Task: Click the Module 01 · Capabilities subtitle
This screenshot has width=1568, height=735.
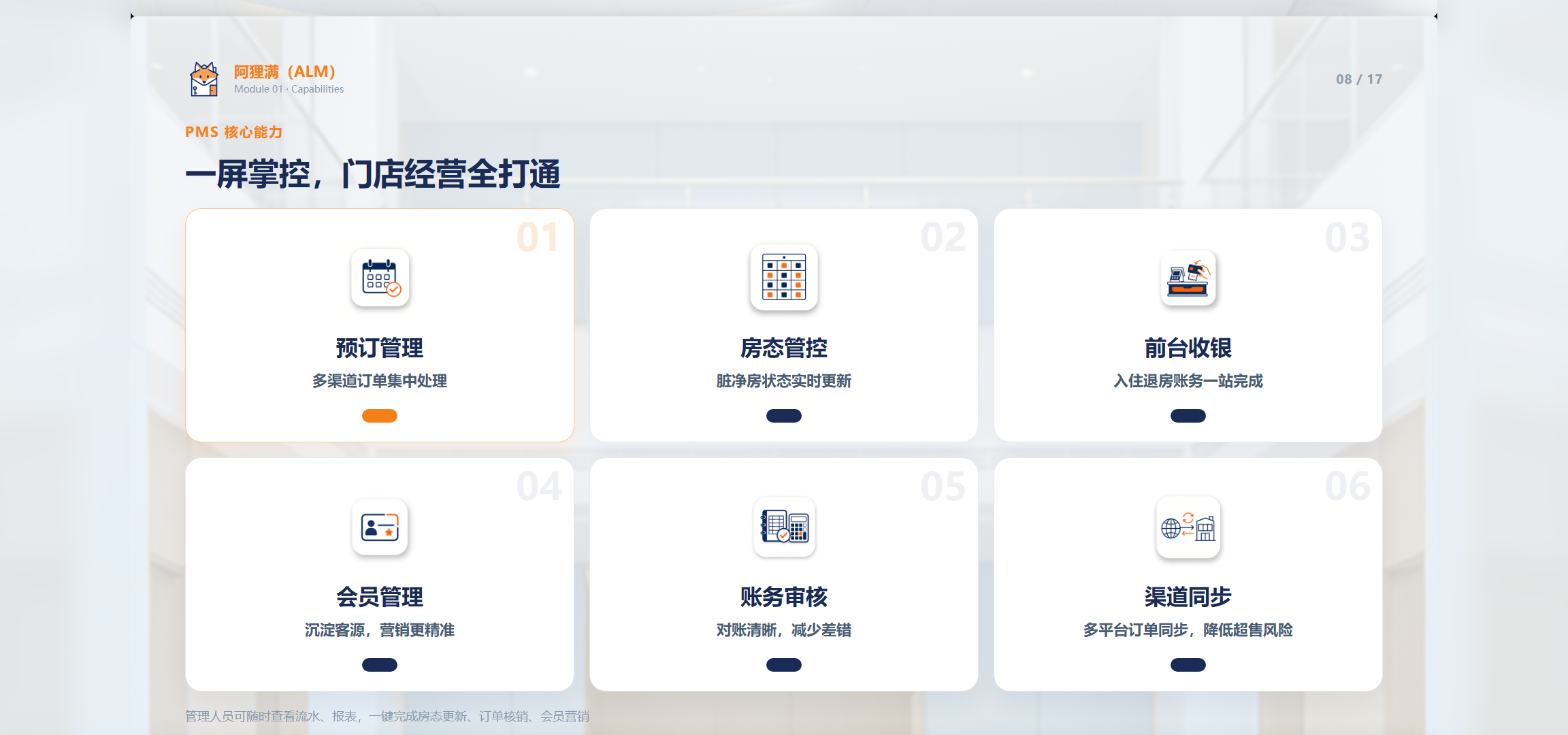Action: [x=289, y=89]
